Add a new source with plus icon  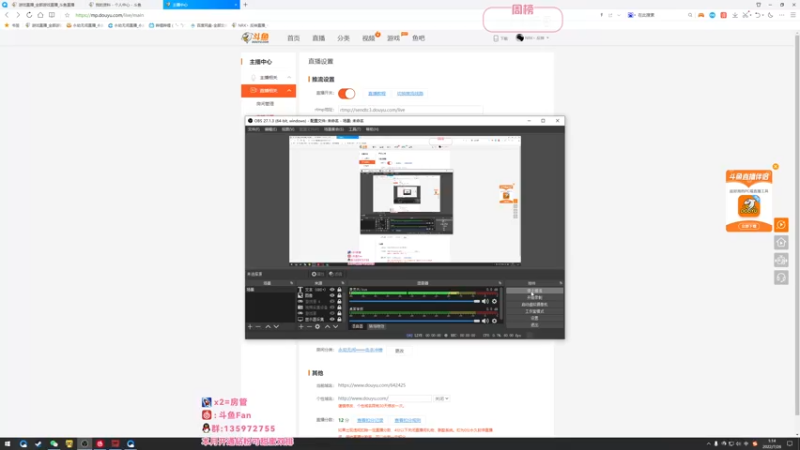[x=301, y=327]
